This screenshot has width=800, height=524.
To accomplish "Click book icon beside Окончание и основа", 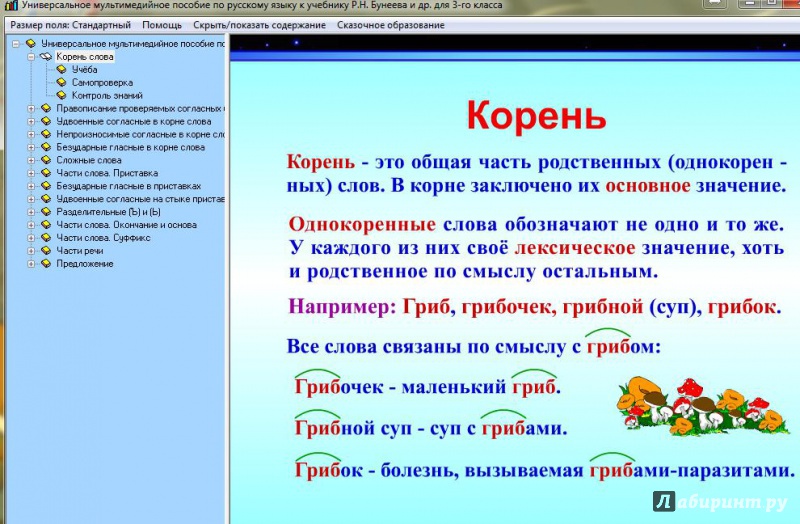I will [46, 224].
